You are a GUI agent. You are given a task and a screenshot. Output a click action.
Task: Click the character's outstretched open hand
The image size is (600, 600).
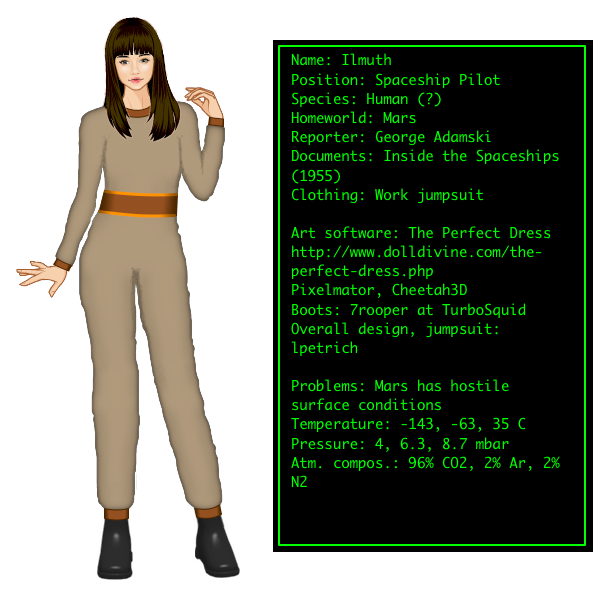[x=40, y=273]
